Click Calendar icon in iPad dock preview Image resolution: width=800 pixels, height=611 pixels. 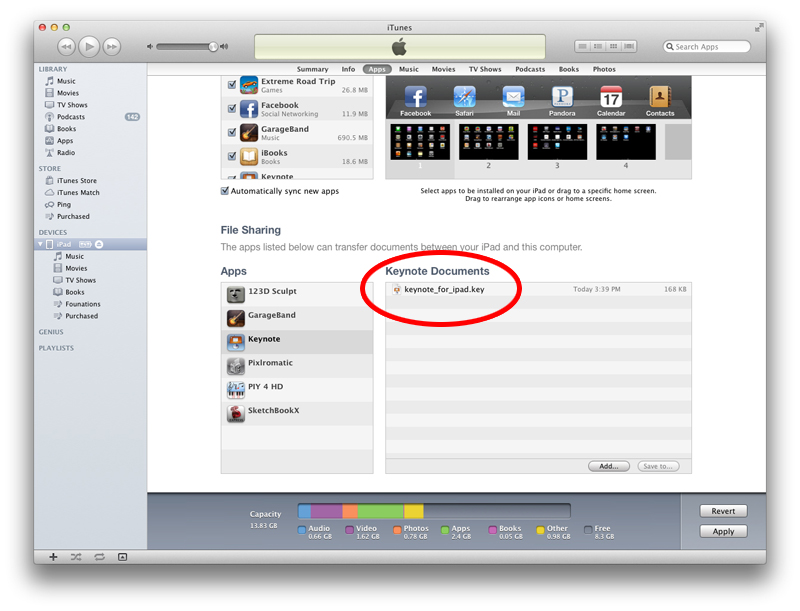click(x=611, y=98)
